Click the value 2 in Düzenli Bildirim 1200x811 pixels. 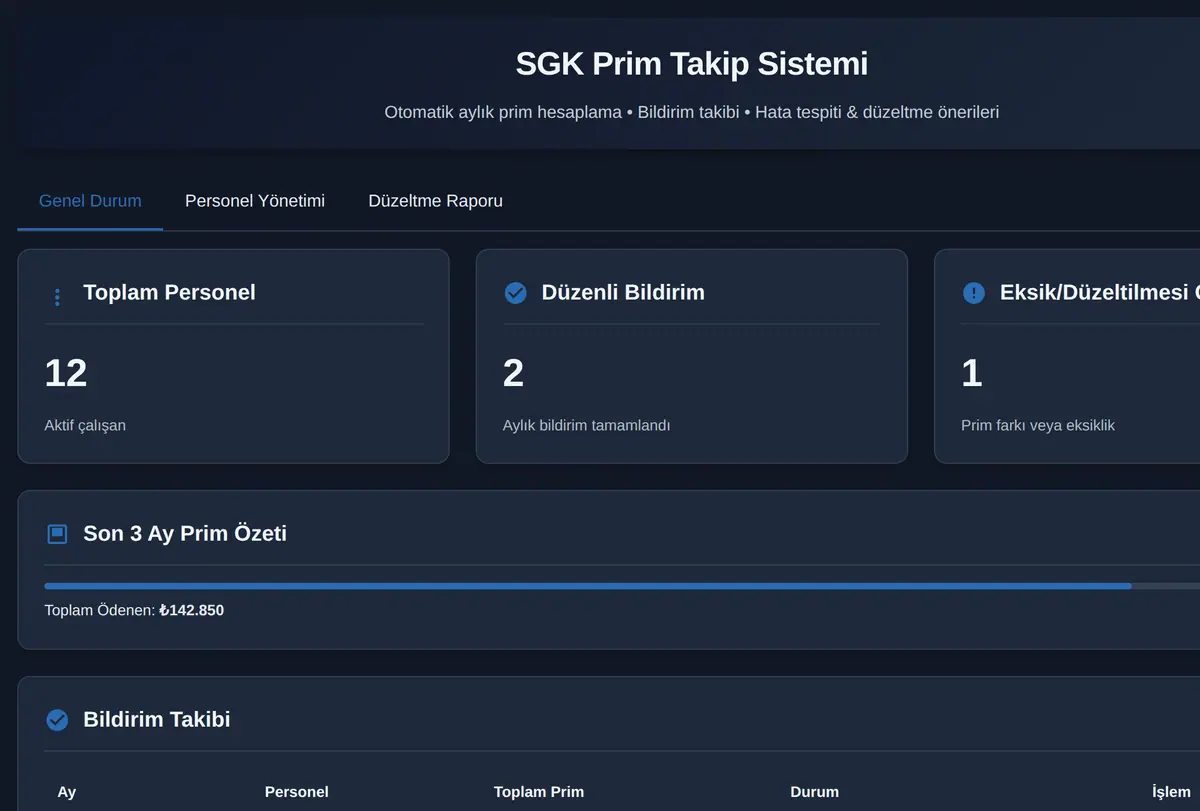513,373
